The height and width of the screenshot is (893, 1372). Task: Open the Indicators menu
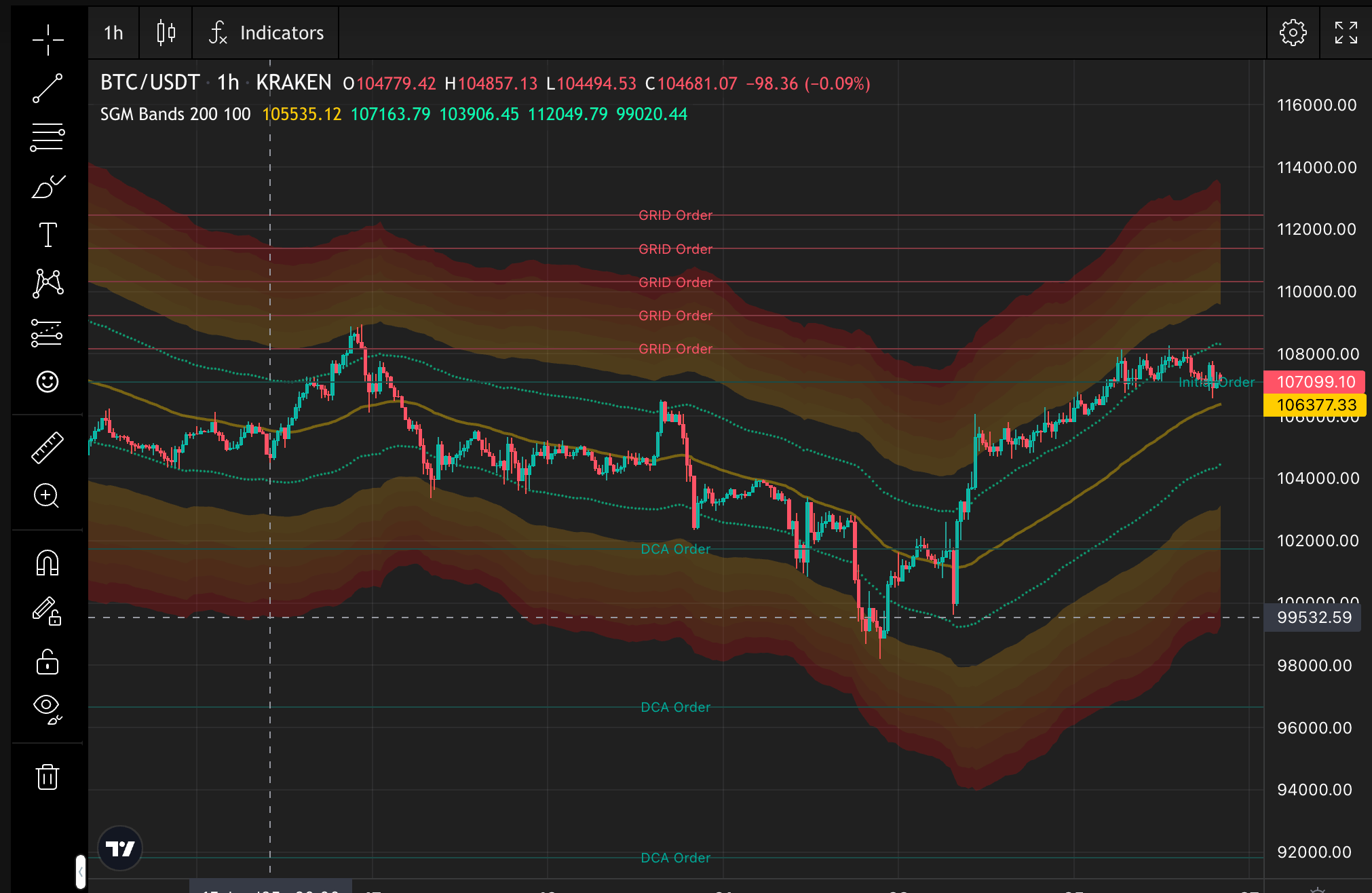(266, 33)
